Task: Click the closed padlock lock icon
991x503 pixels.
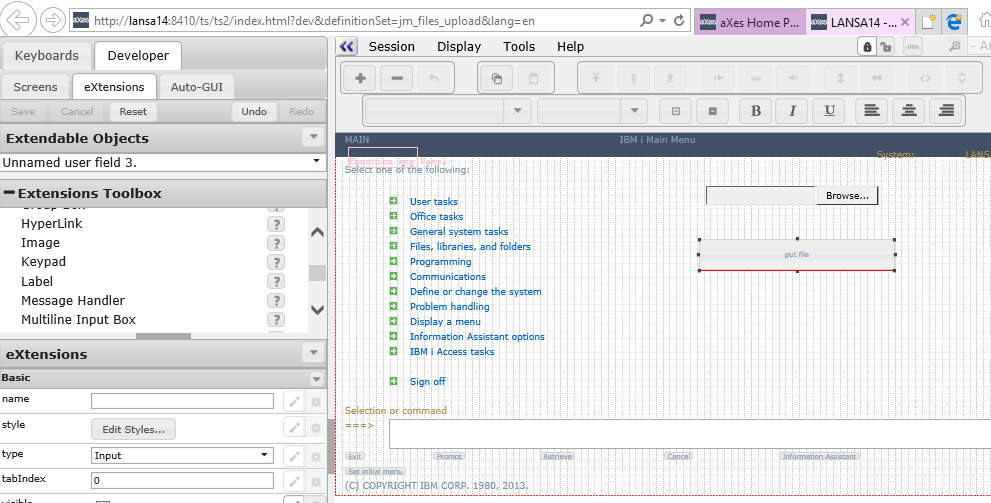Action: pyautogui.click(x=866, y=47)
